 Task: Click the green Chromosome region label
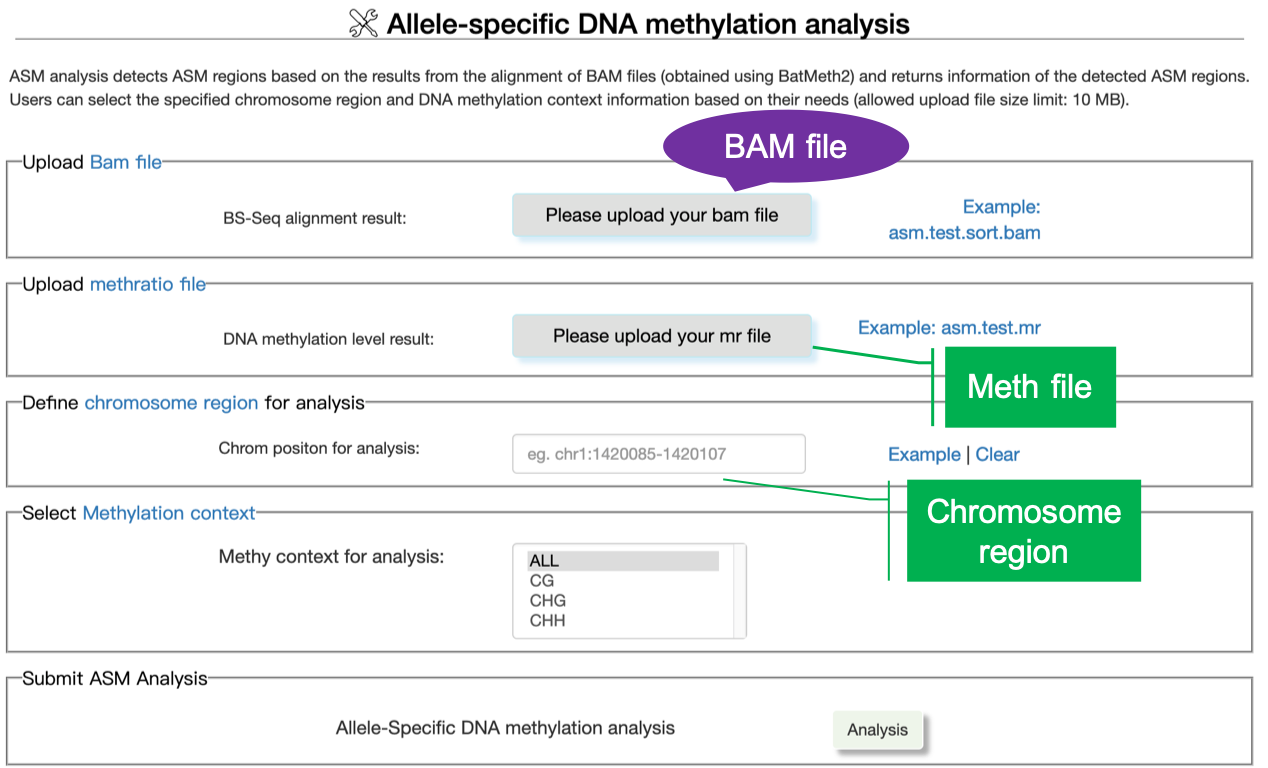[x=1023, y=531]
